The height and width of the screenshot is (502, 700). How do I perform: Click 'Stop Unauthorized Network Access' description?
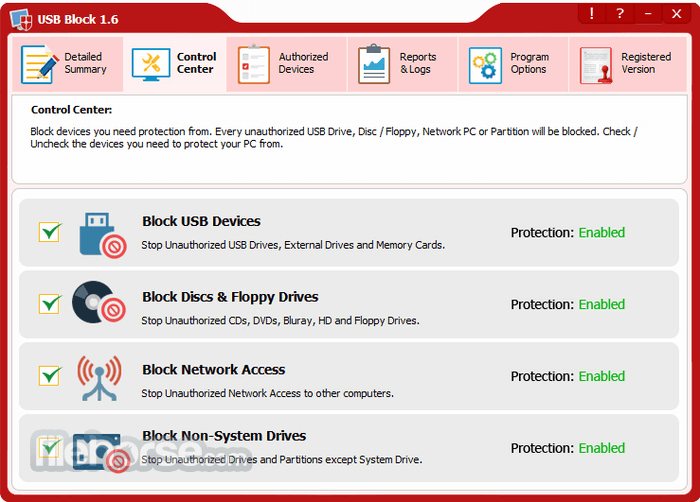267,393
